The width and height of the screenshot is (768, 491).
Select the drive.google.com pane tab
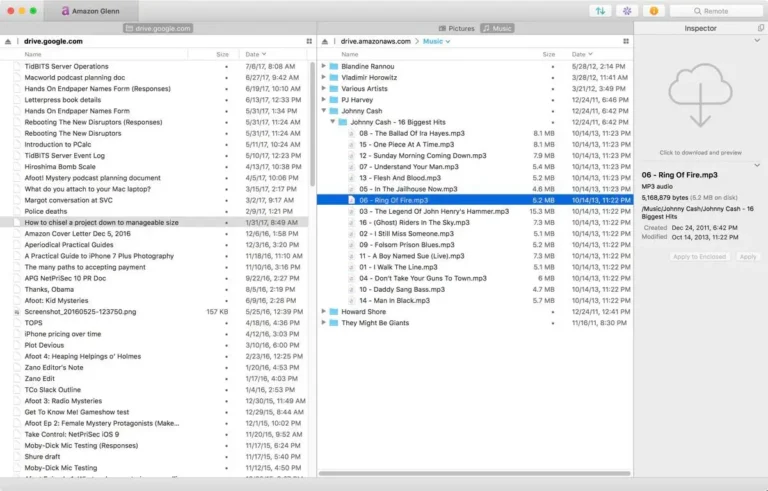158,28
